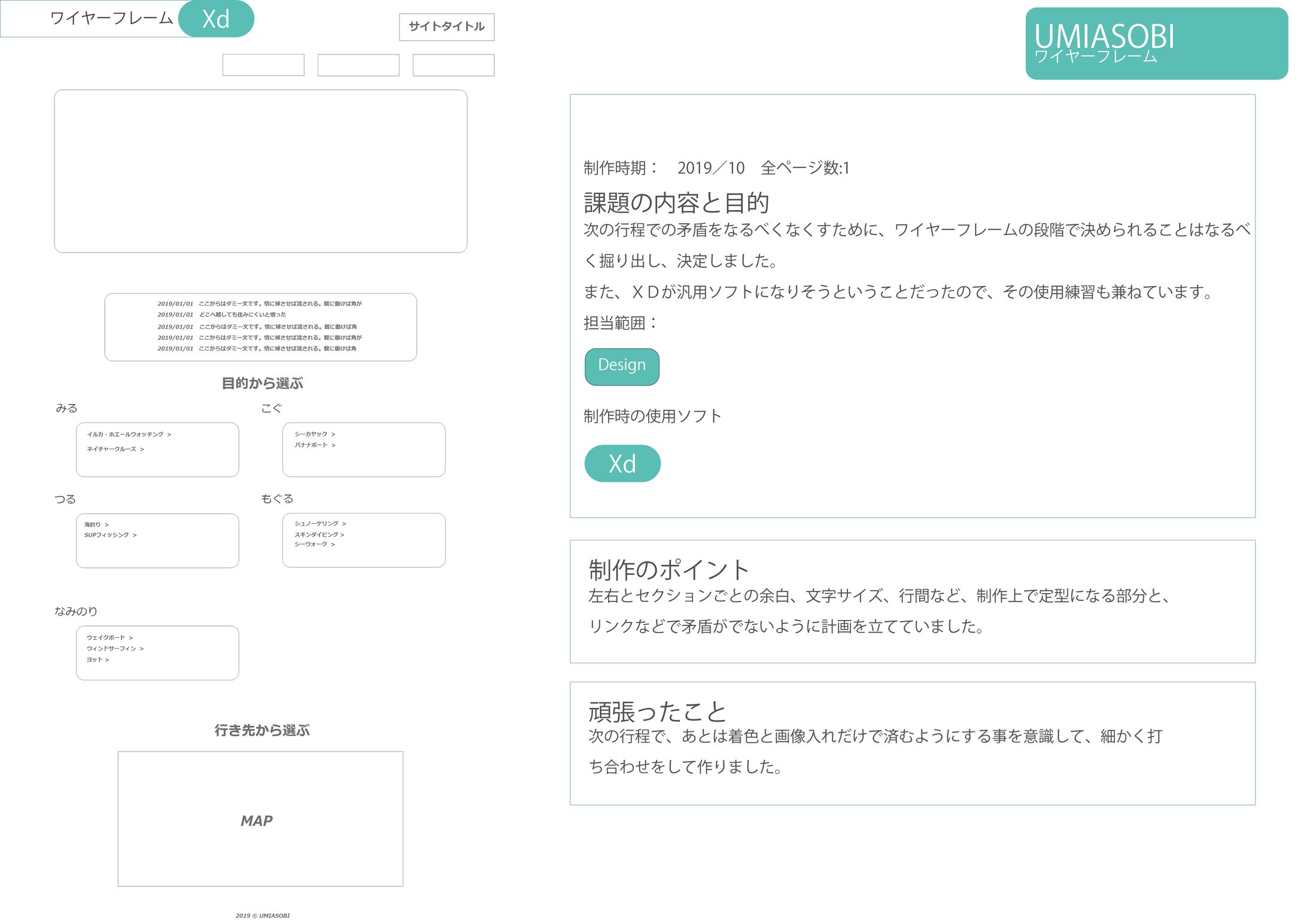The image size is (1307, 924).
Task: Click the MAP placeholder box
Action: [260, 819]
